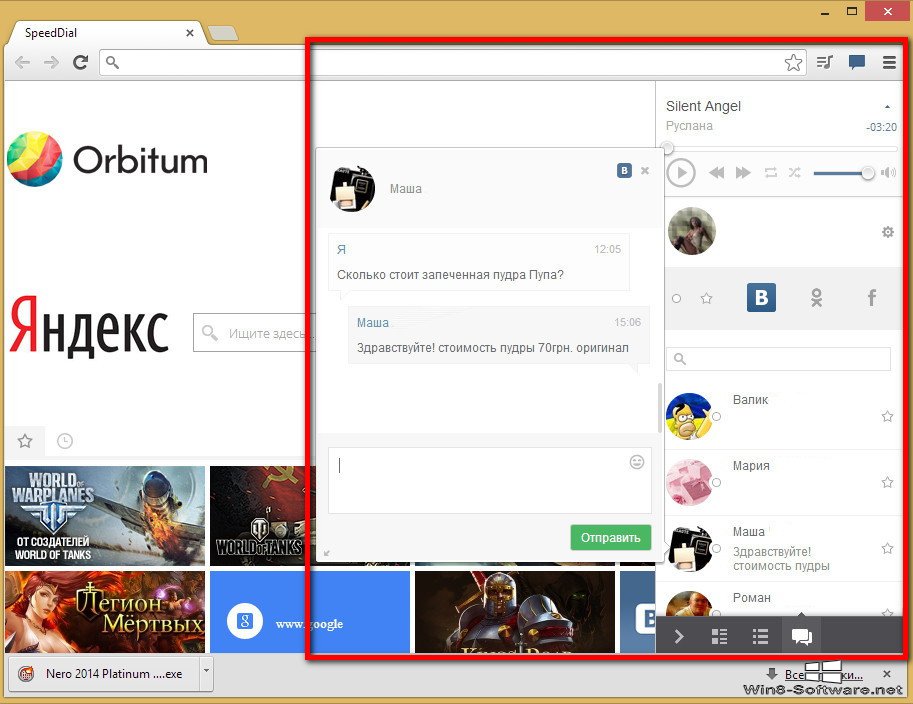Screen dimensions: 913x704
Task: Adjust the player volume slider
Action: [x=844, y=173]
